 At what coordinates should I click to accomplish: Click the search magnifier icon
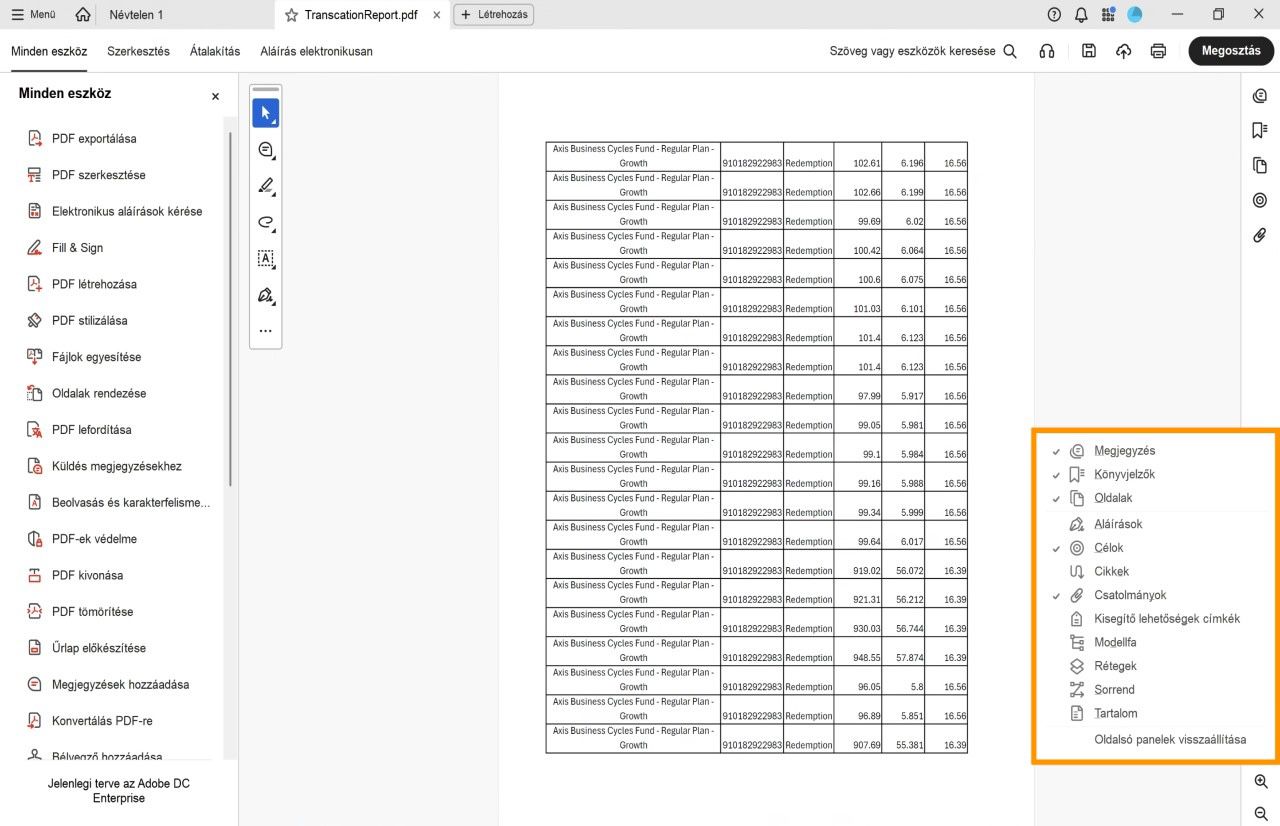pos(1010,51)
